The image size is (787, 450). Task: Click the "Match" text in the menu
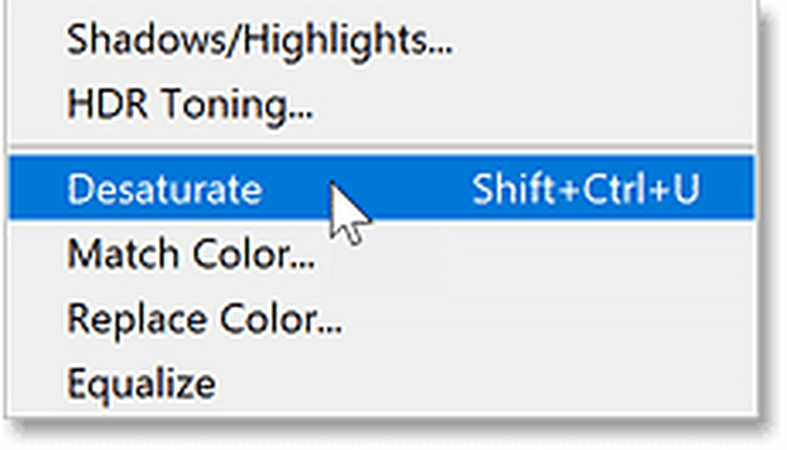click(x=112, y=254)
